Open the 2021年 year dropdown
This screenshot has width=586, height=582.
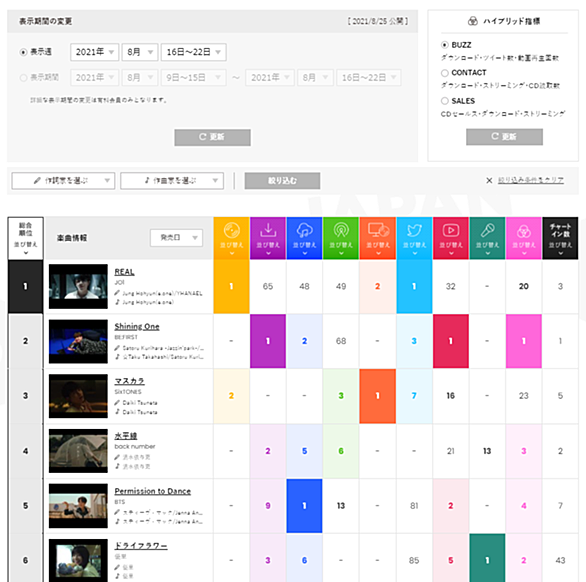(x=95, y=52)
